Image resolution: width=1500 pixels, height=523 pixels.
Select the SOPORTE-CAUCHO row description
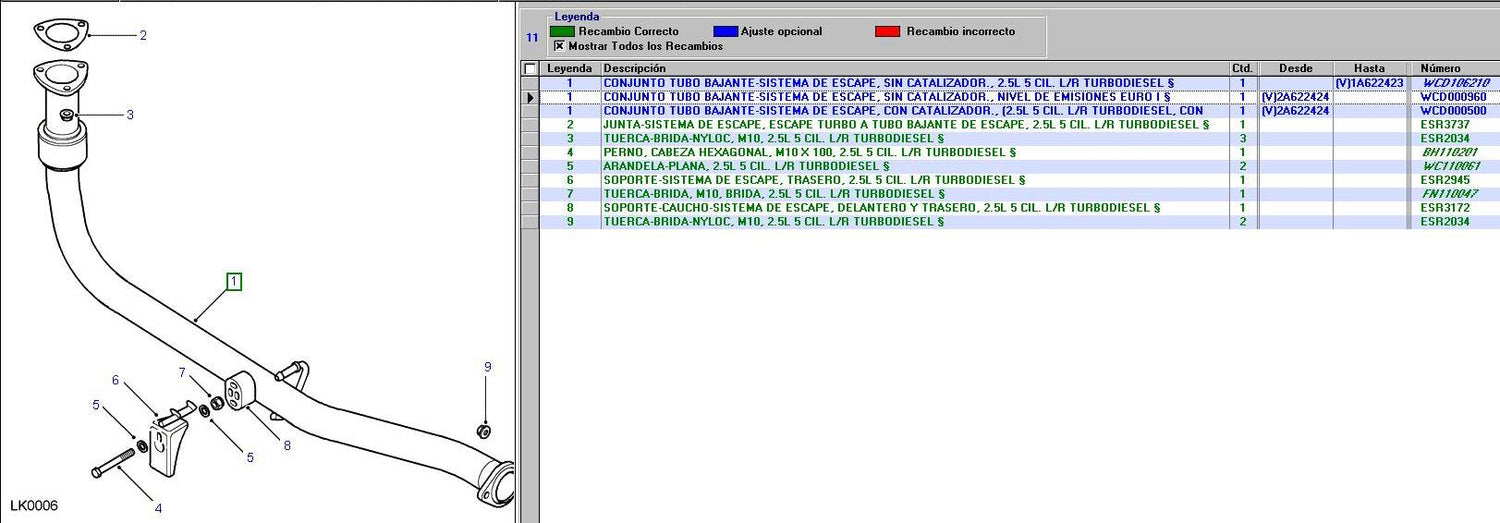(x=881, y=208)
